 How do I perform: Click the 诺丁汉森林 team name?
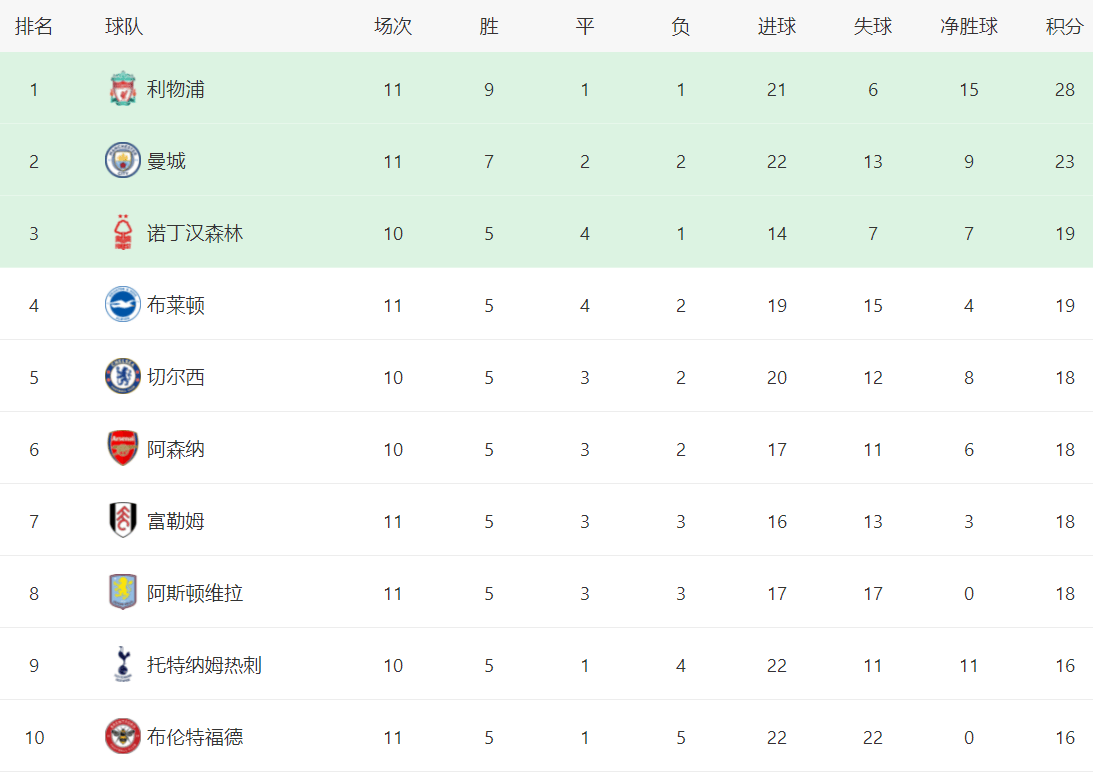tap(195, 233)
